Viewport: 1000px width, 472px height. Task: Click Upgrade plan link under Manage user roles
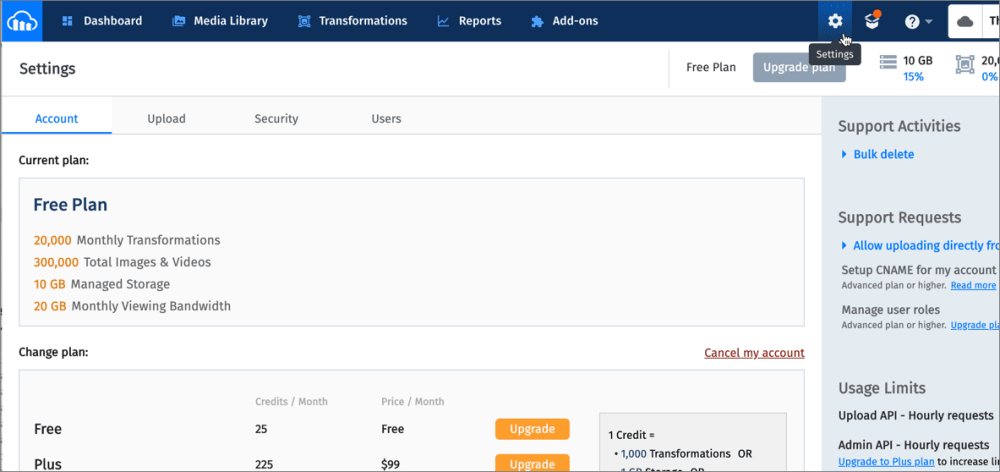tap(975, 325)
